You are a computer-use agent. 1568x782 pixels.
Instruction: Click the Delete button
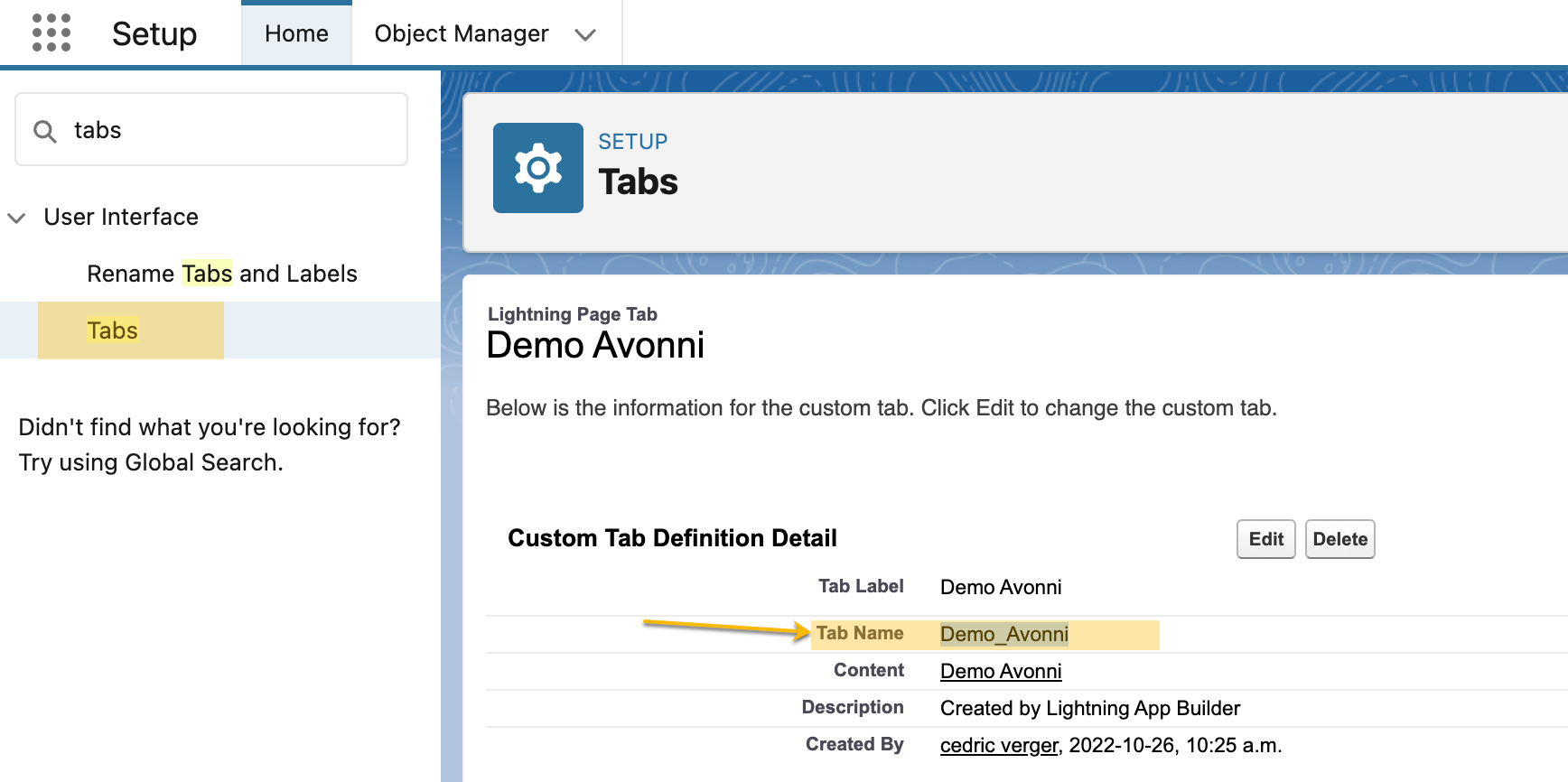[x=1340, y=539]
